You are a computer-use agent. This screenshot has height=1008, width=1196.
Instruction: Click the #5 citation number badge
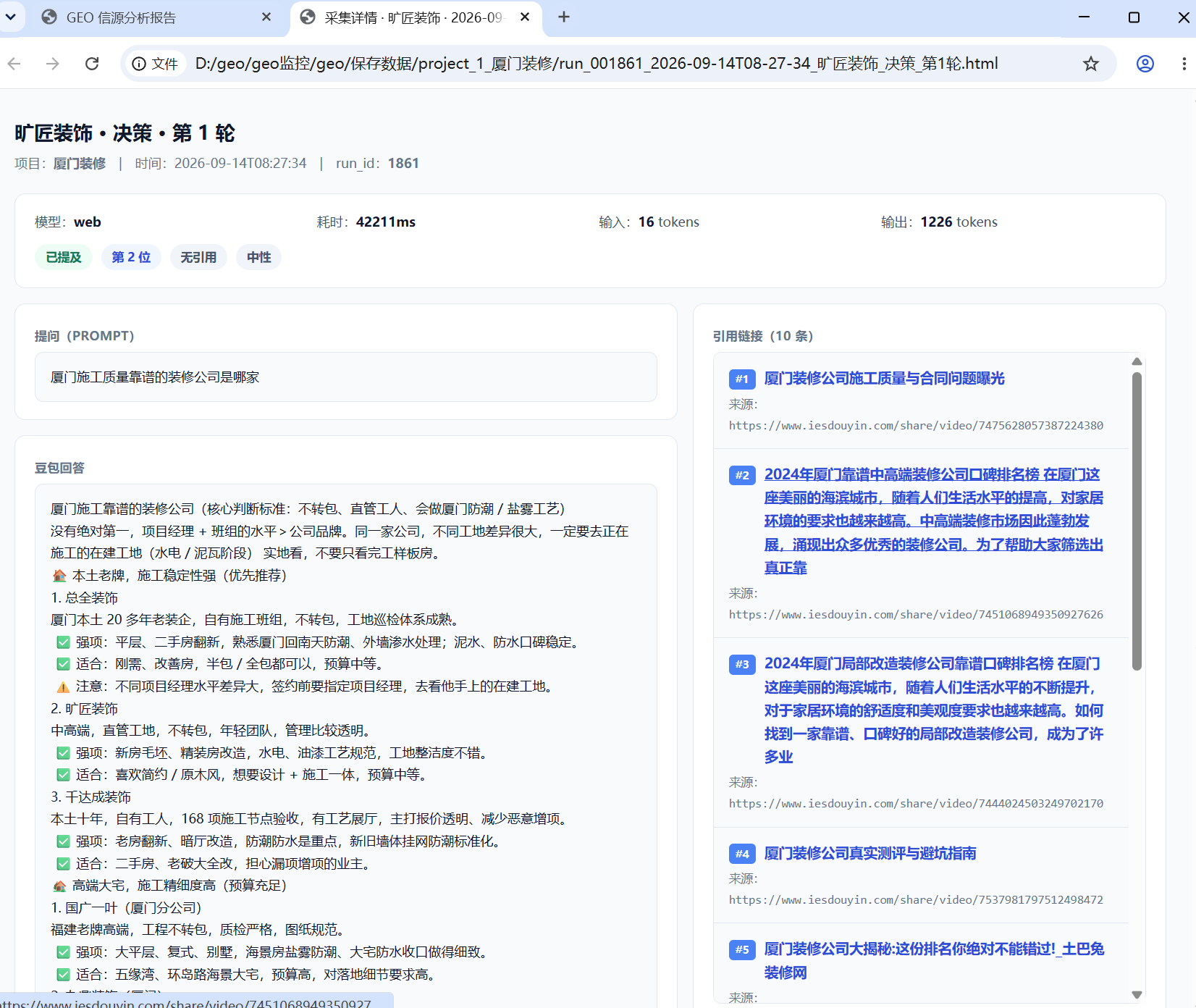coord(742,949)
